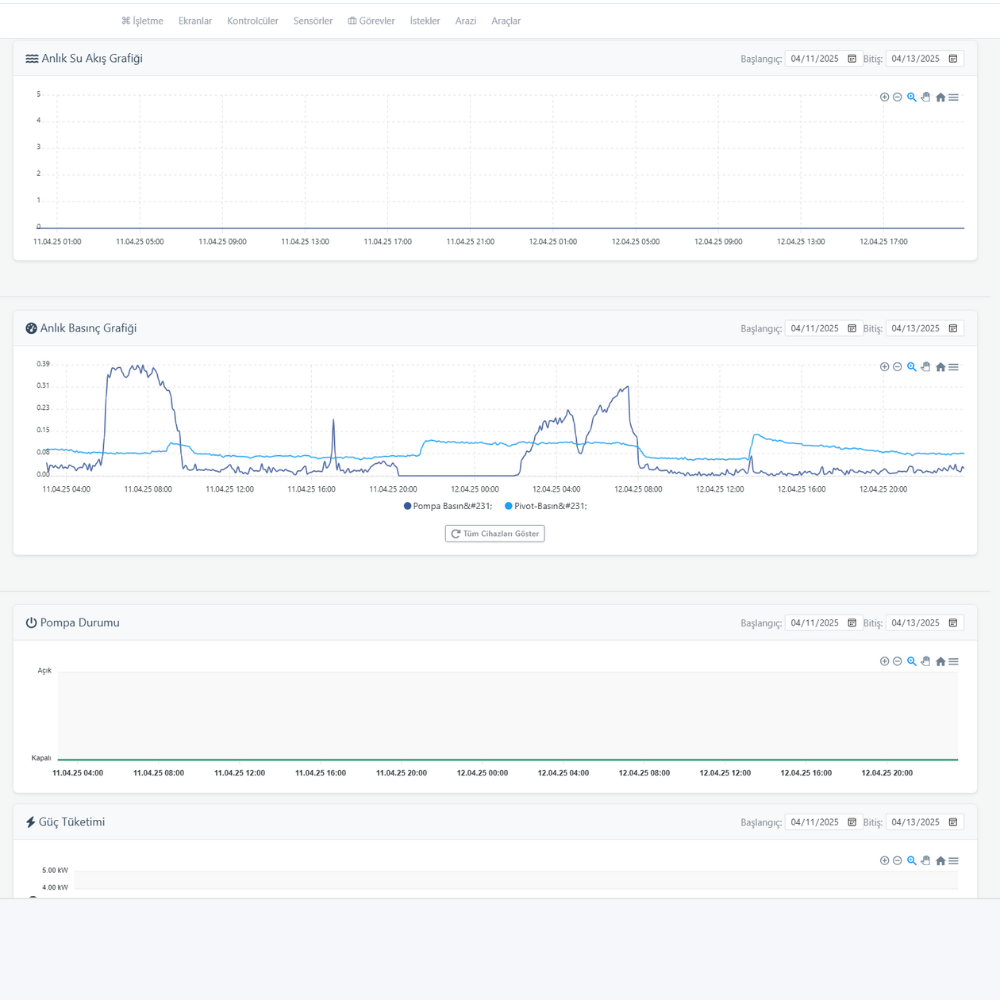This screenshot has width=1000, height=1000.
Task: Open the Görevler menu
Action: tap(371, 21)
